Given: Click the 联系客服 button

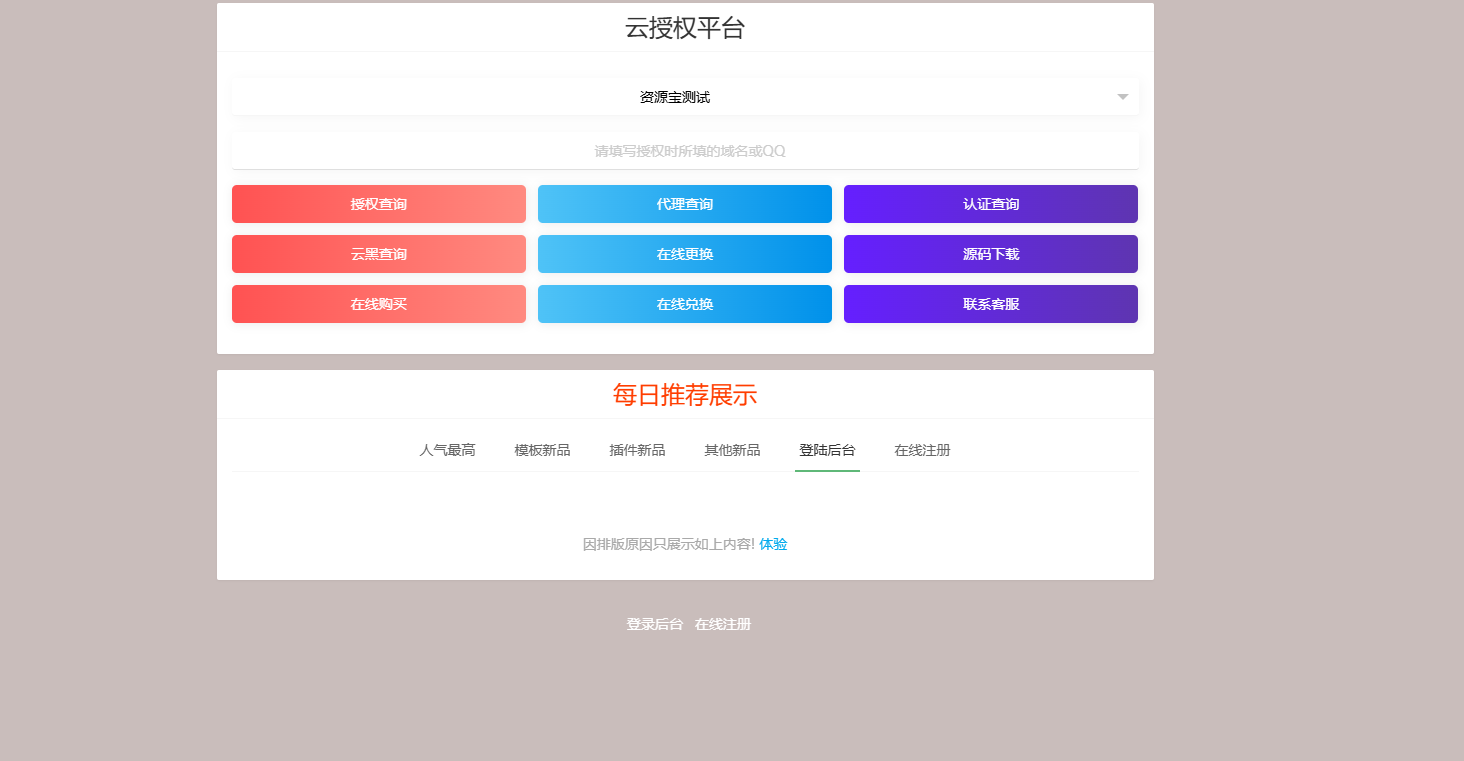Looking at the screenshot, I should 991,304.
